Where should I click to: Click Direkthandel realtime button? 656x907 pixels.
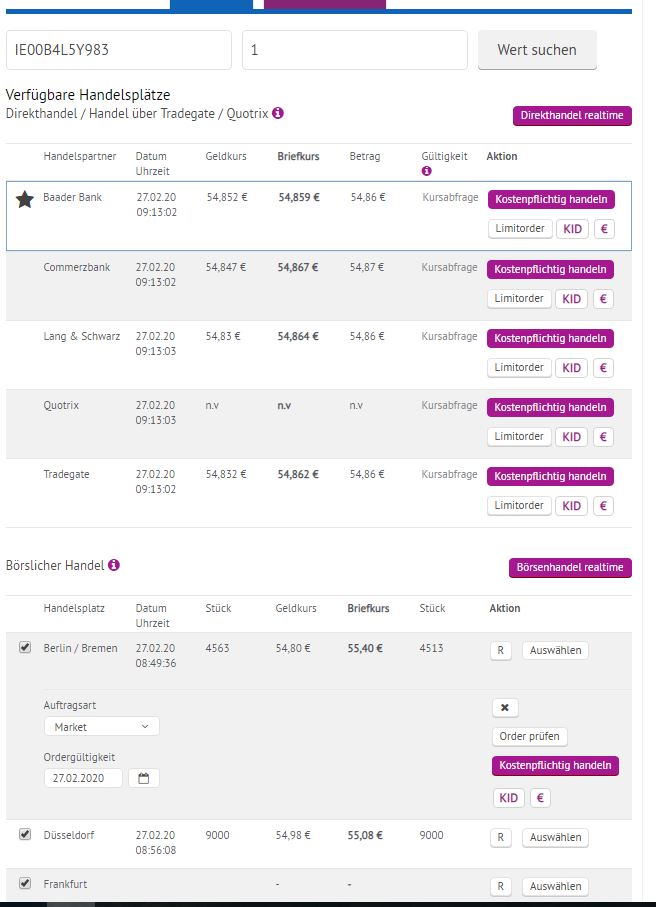coord(572,116)
